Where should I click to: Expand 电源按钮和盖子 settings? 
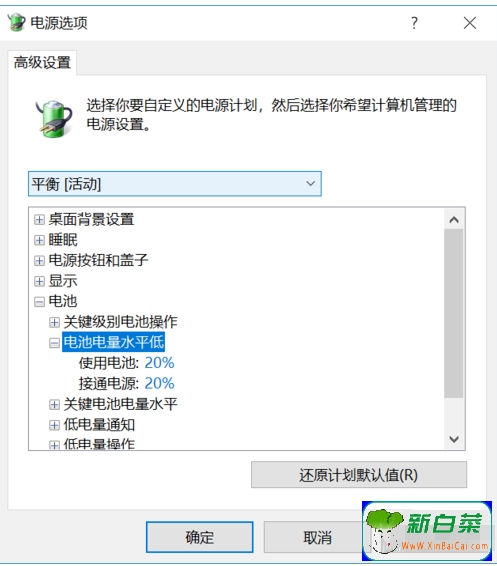coord(39,260)
